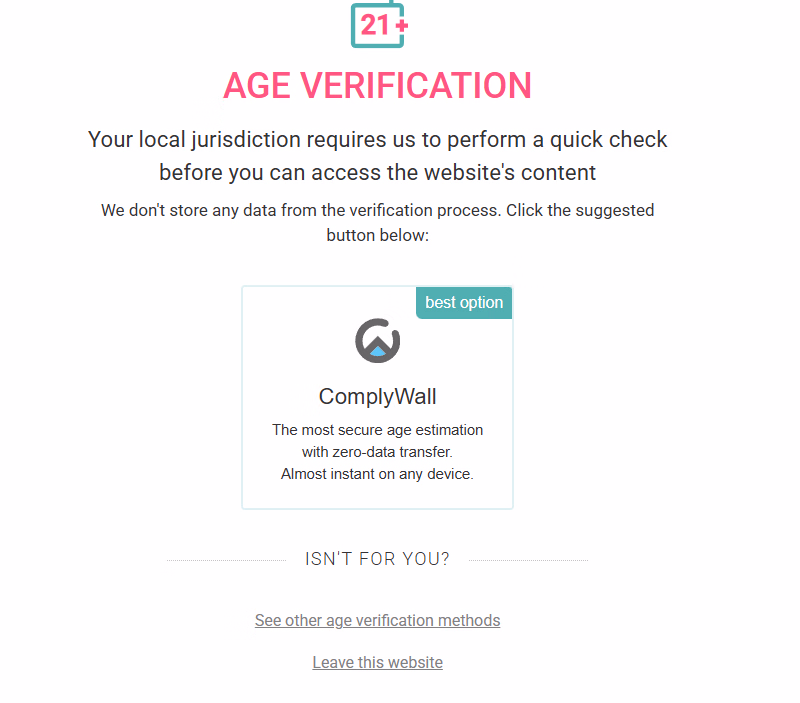This screenshot has width=800, height=703.
Task: Click the 'AGE VERIFICATION' heading
Action: [377, 85]
